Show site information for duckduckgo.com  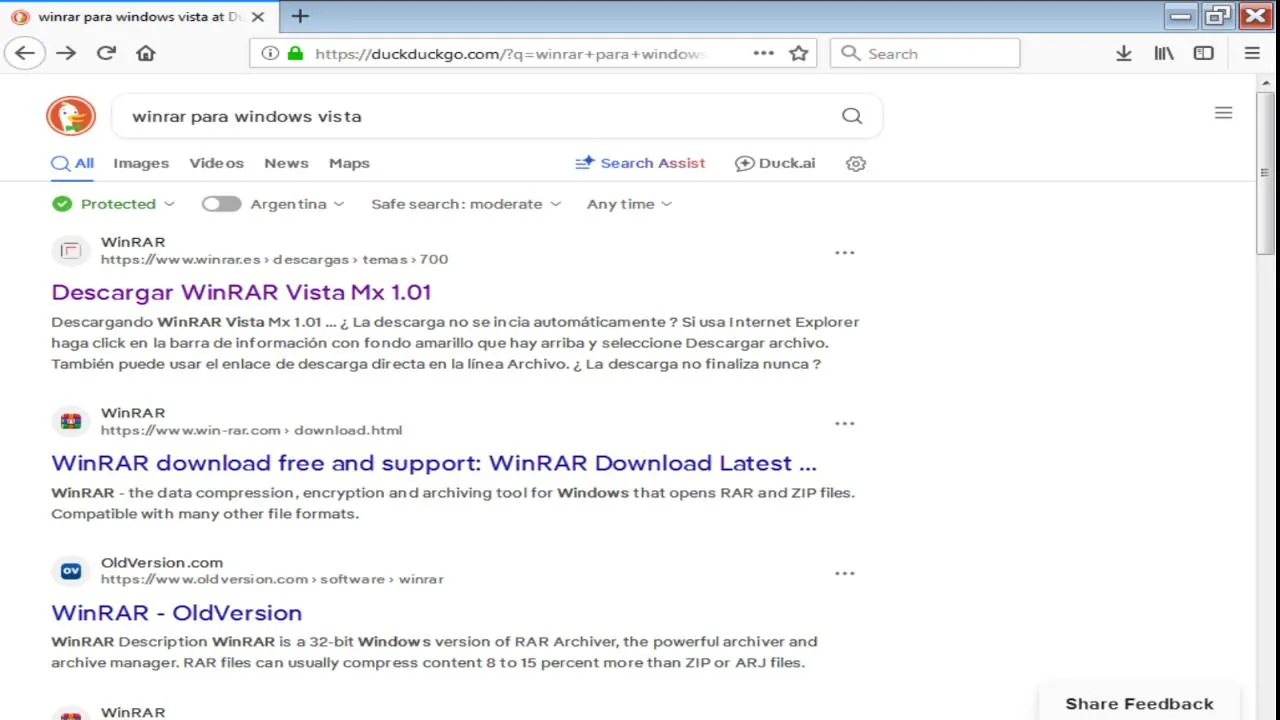270,54
